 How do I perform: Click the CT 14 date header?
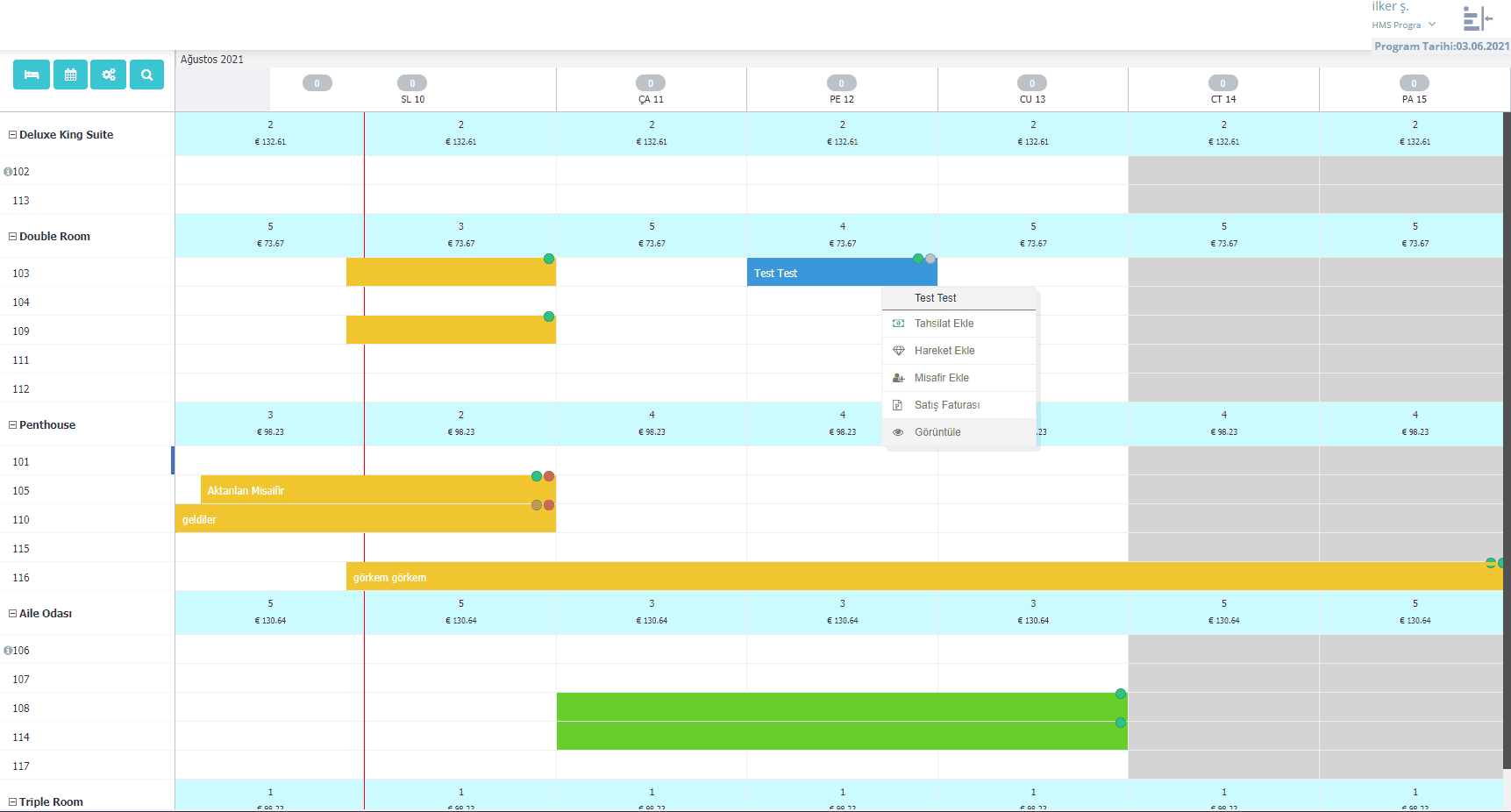1223,99
